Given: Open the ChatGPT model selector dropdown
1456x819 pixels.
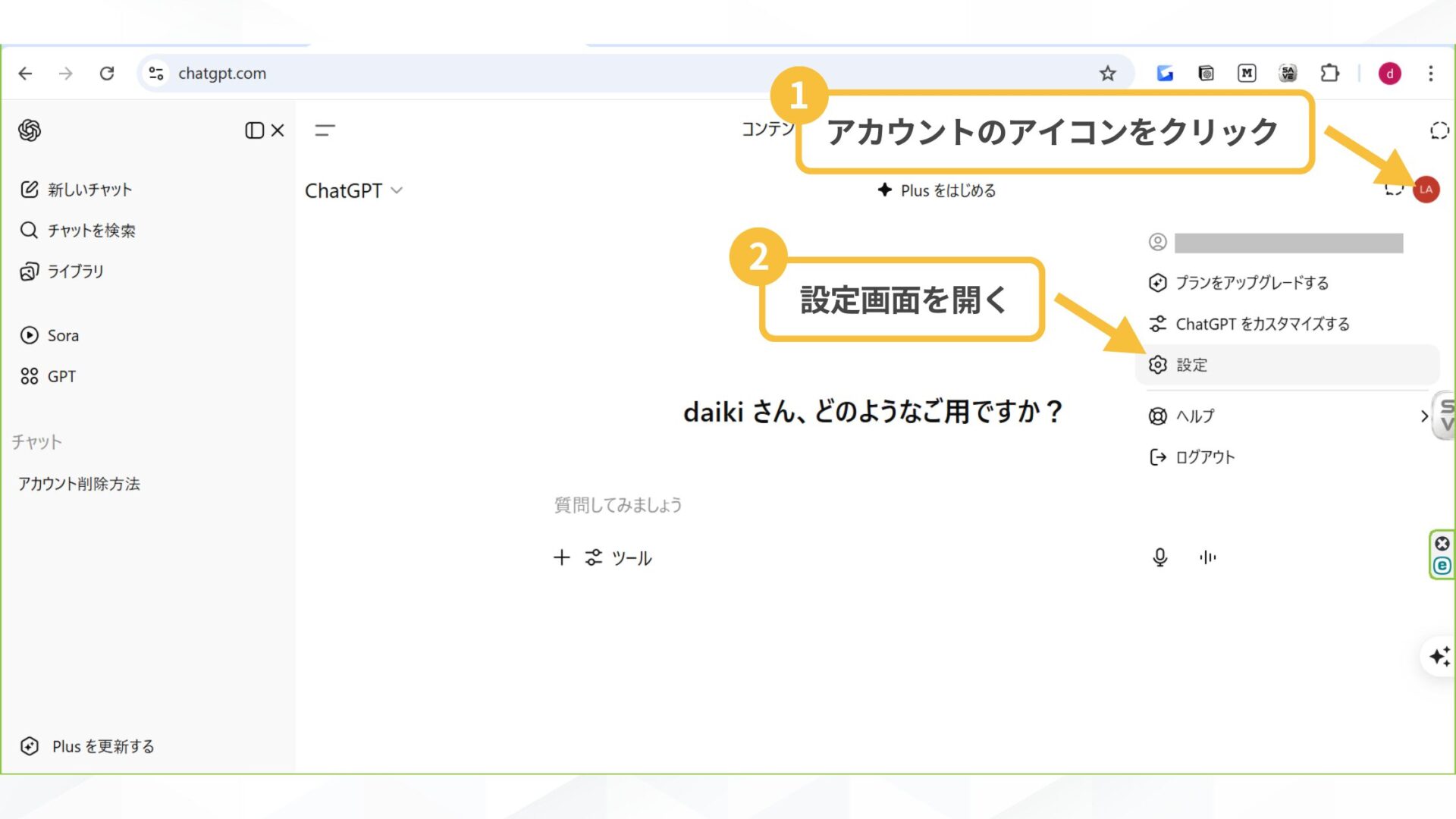Looking at the screenshot, I should pos(355,190).
